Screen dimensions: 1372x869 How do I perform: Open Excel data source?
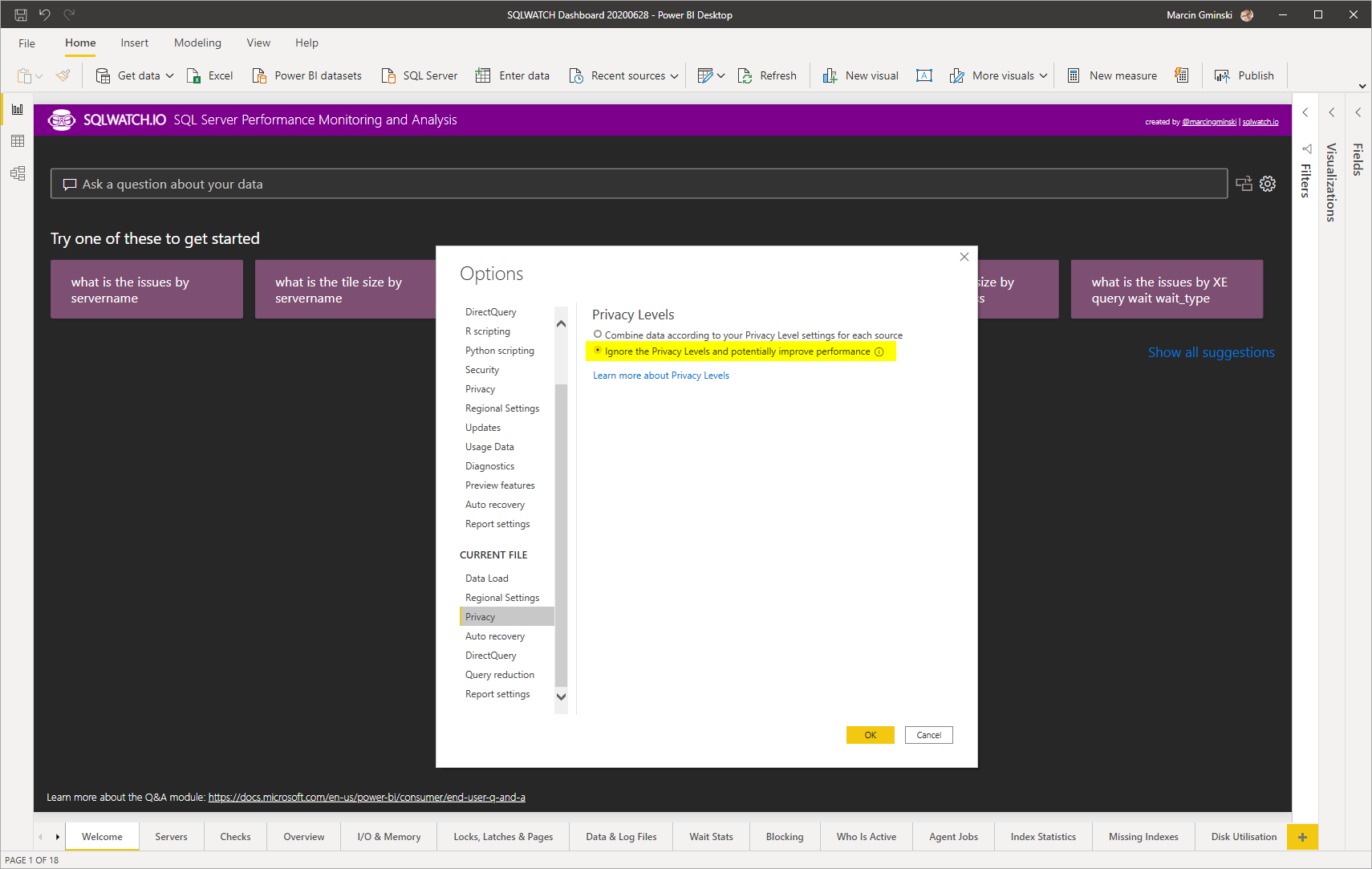(x=210, y=75)
